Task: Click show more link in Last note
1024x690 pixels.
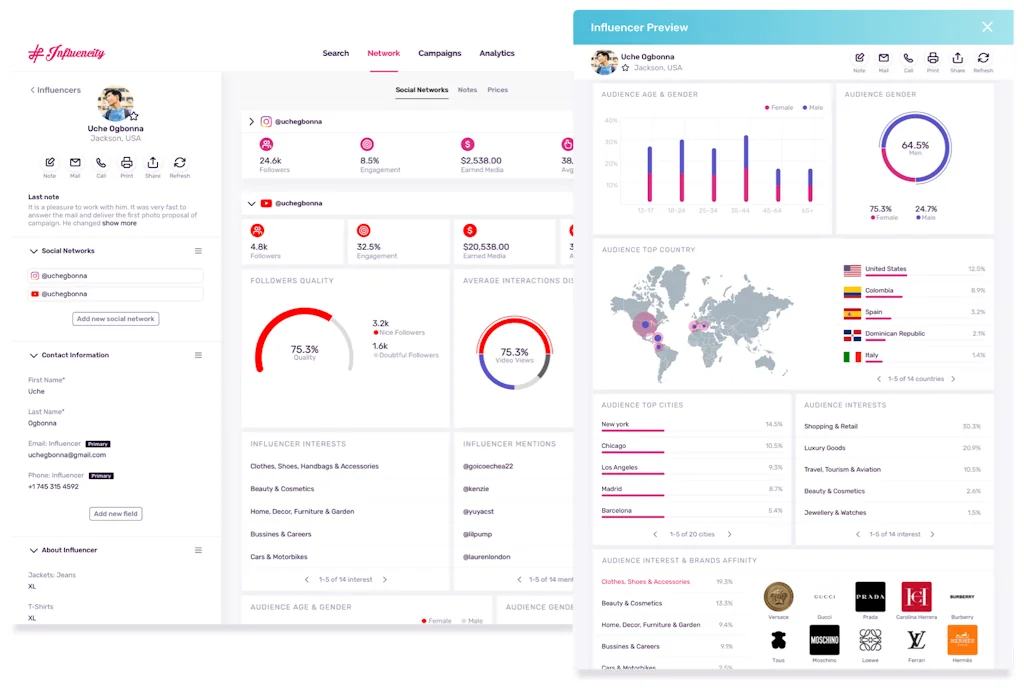Action: pyautogui.click(x=120, y=223)
